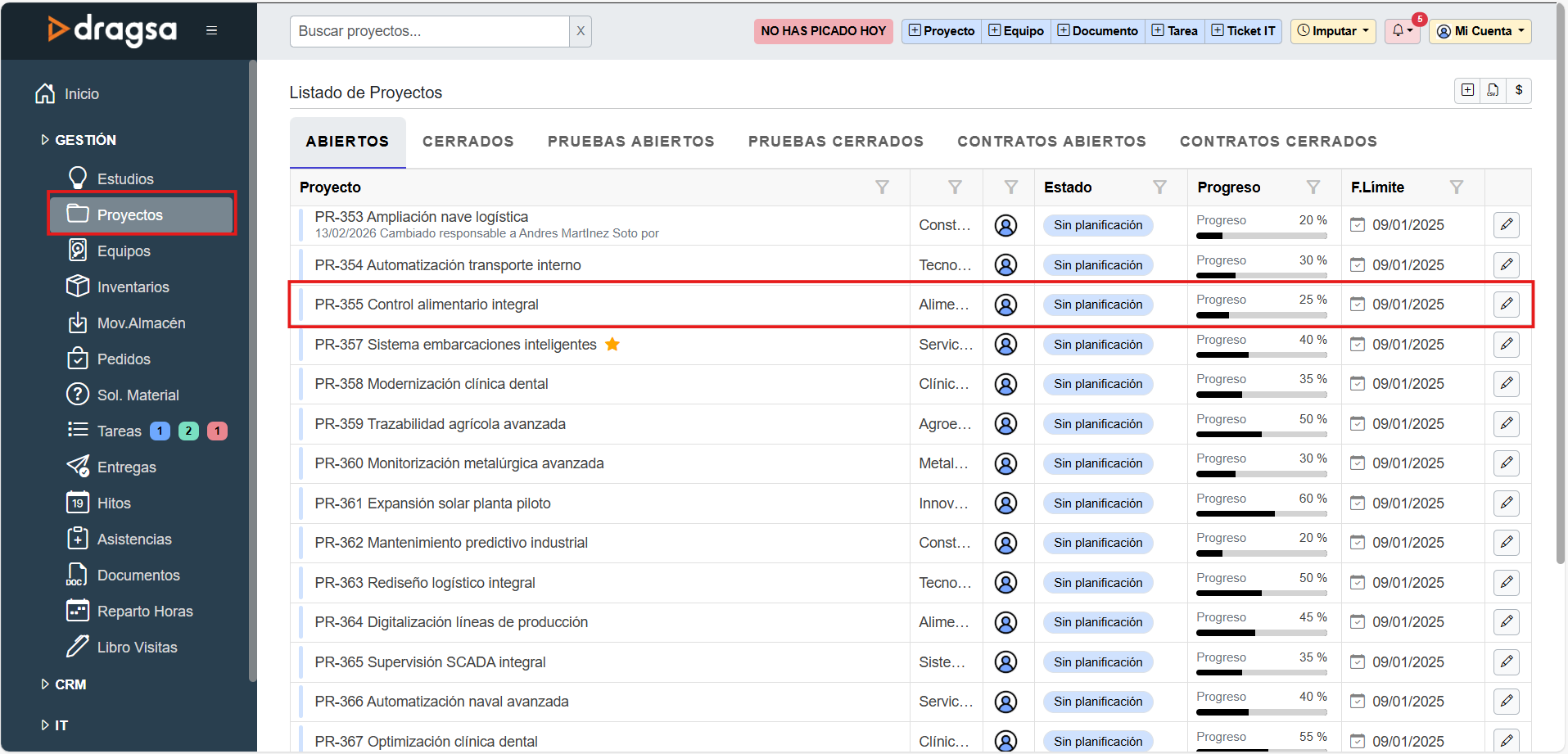1568x754 pixels.
Task: Expand the Imputar dropdown
Action: pos(1334,31)
